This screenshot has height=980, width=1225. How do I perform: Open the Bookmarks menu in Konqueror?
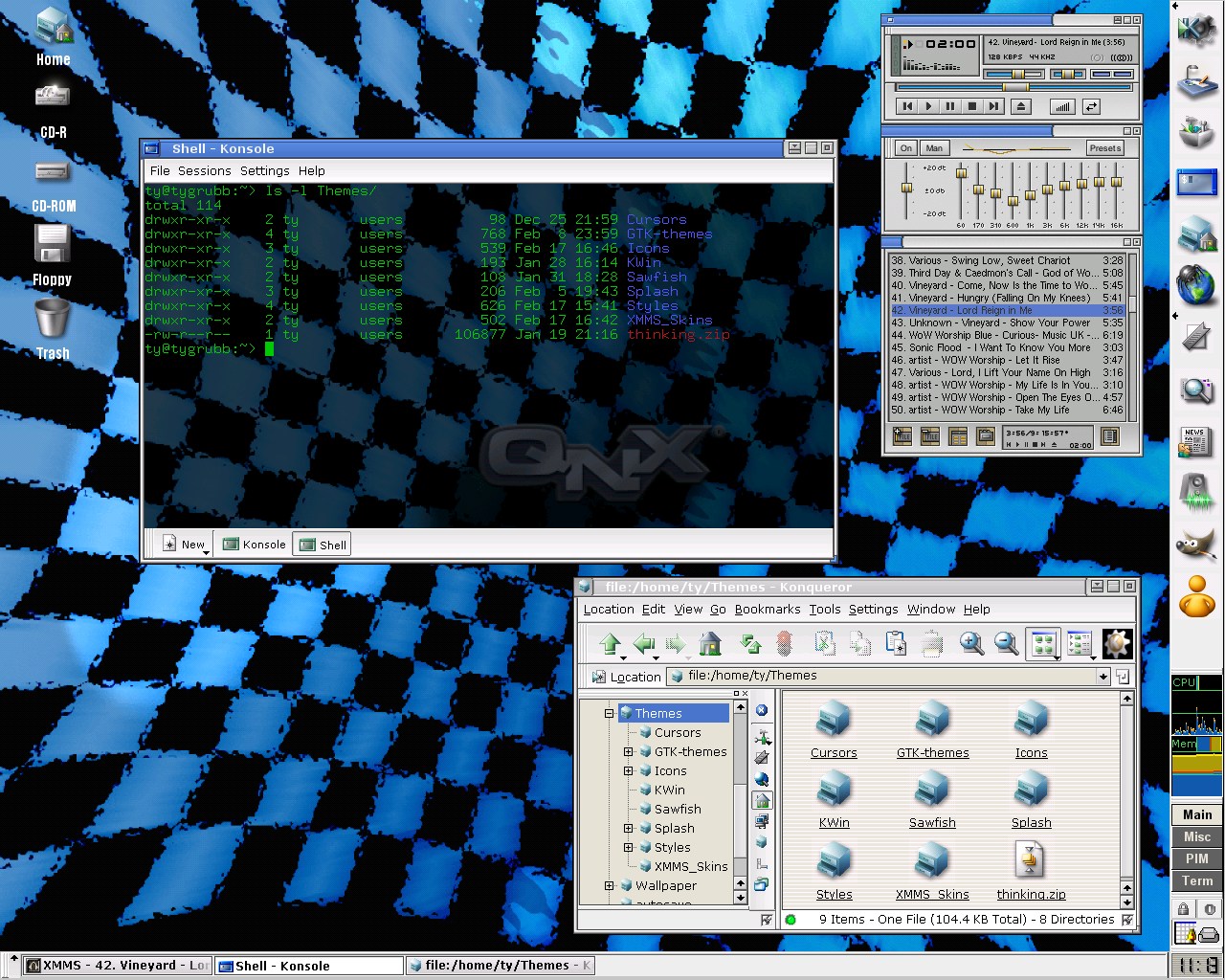767,610
